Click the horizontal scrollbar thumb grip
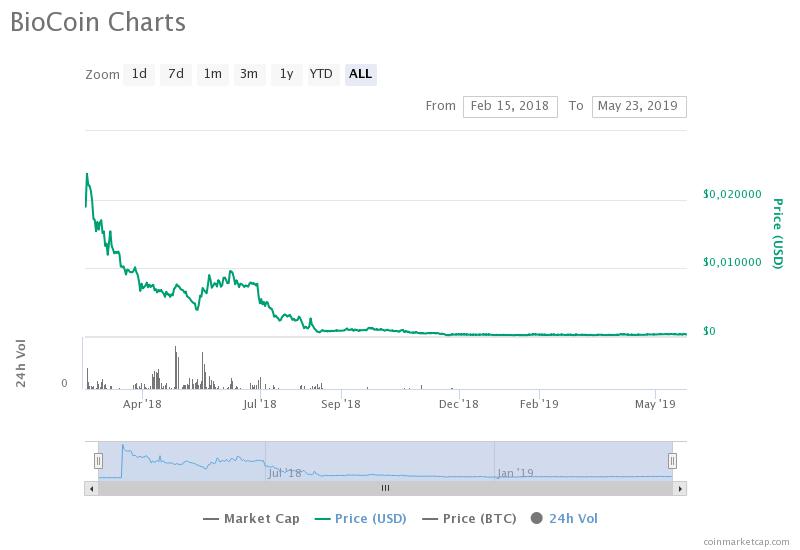This screenshot has height=550, width=800. [x=385, y=488]
